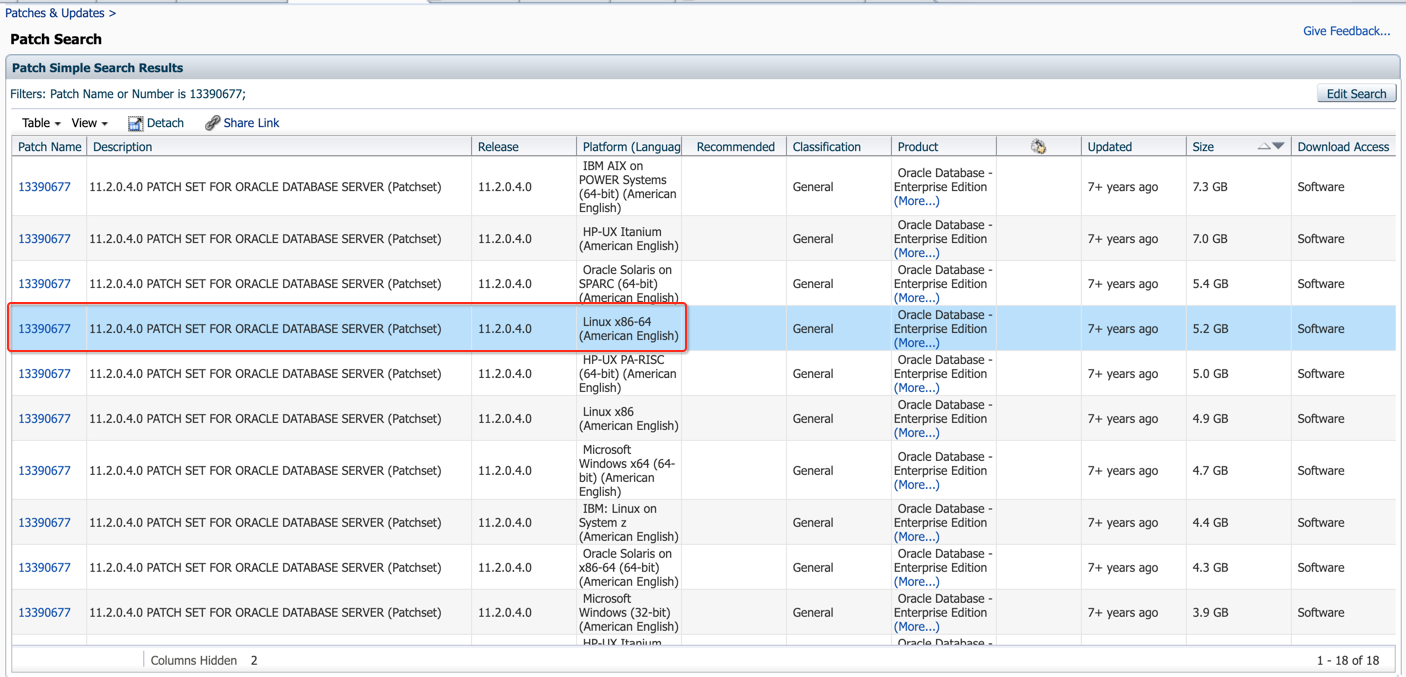
Task: Open patch 13390677 for HP-UX PA-RISC
Action: [x=44, y=374]
